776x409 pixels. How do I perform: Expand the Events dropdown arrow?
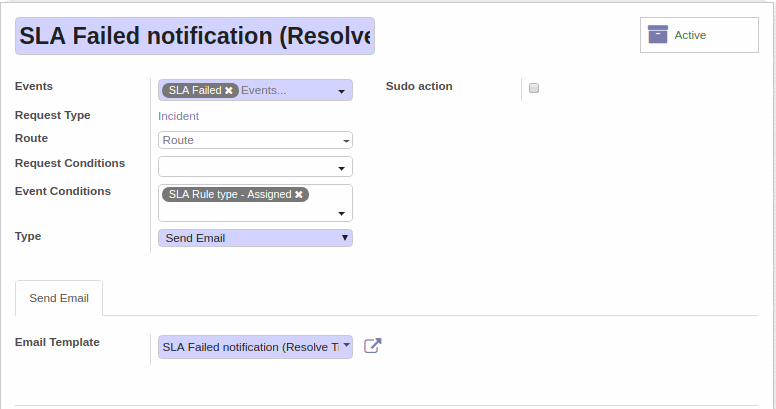[341, 92]
